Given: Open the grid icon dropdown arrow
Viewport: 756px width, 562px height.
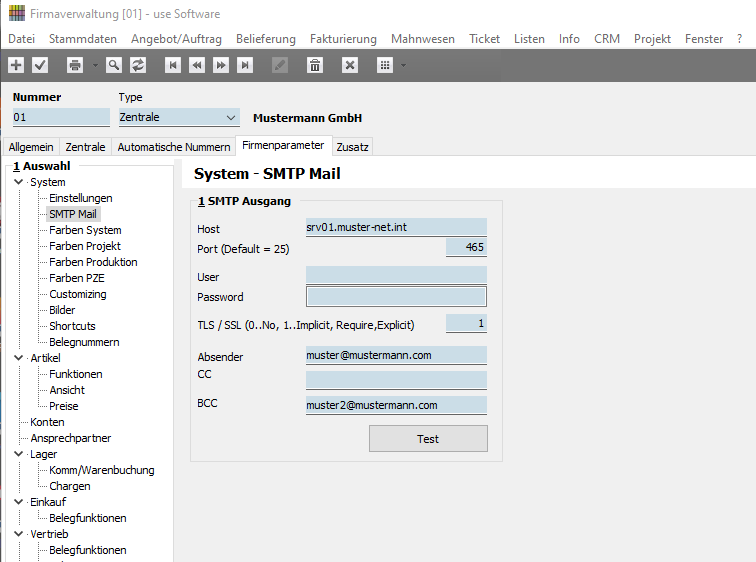Looking at the screenshot, I should point(404,65).
